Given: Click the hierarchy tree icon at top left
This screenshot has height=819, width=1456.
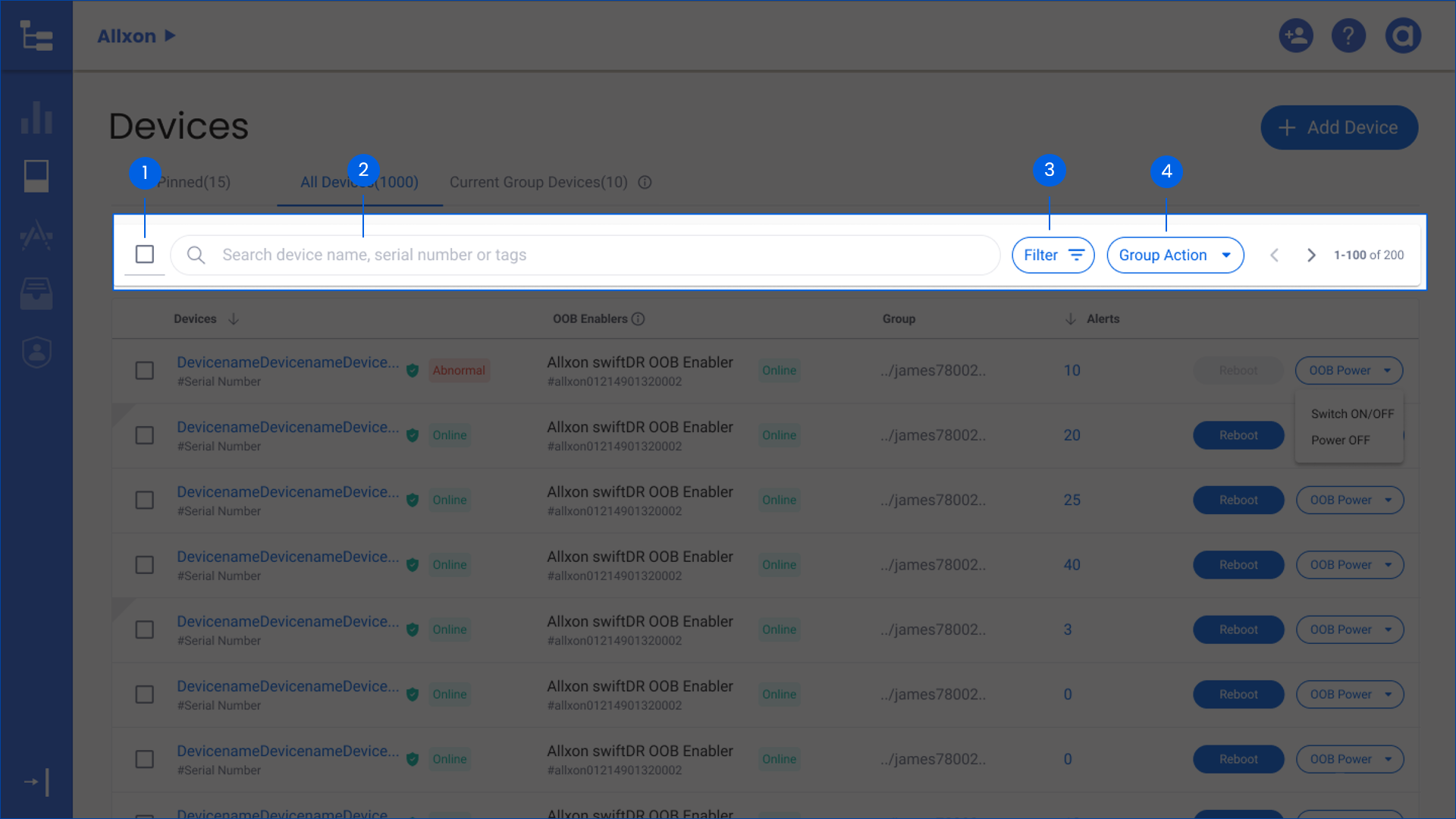Looking at the screenshot, I should [x=36, y=36].
